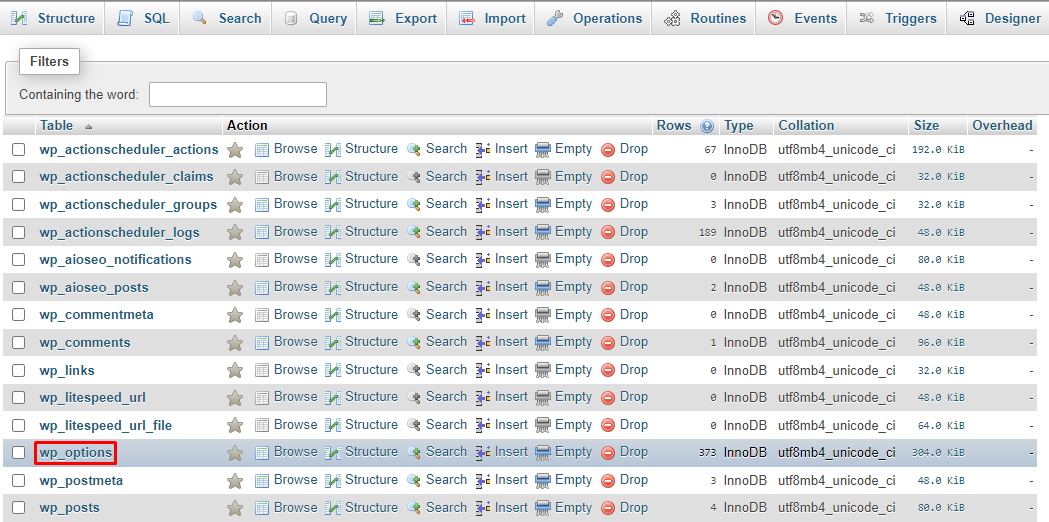Click Search icon for wp_links row
This screenshot has height=522, width=1049.
click(x=414, y=370)
